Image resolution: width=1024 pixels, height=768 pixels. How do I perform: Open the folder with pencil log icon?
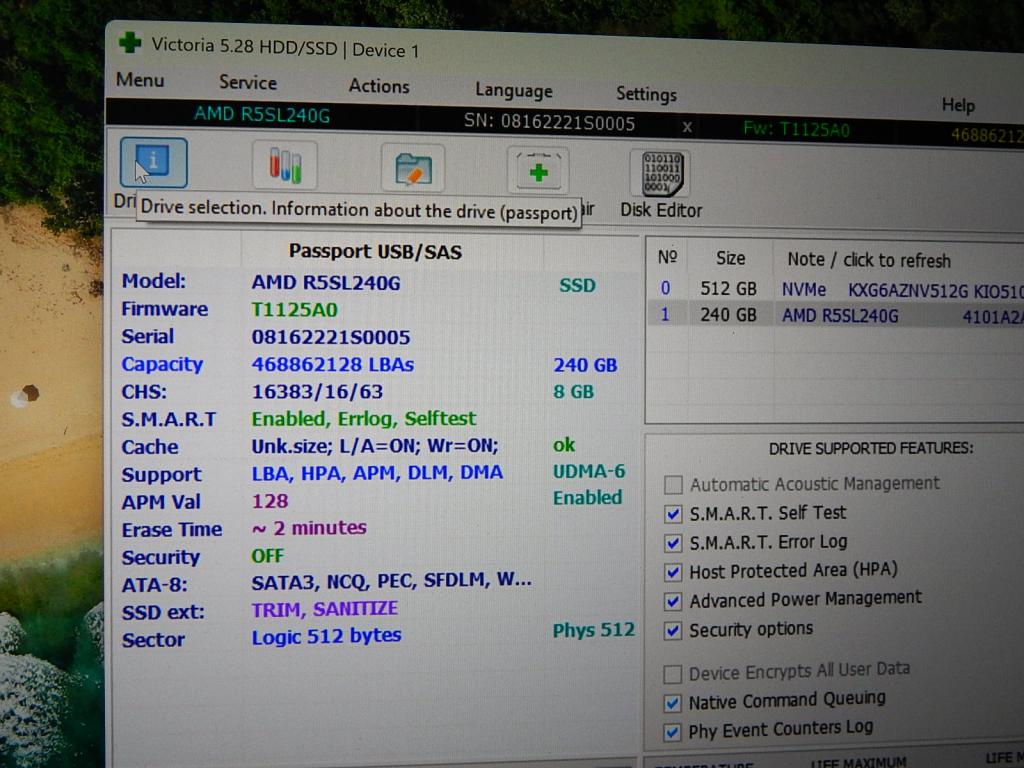[x=413, y=168]
